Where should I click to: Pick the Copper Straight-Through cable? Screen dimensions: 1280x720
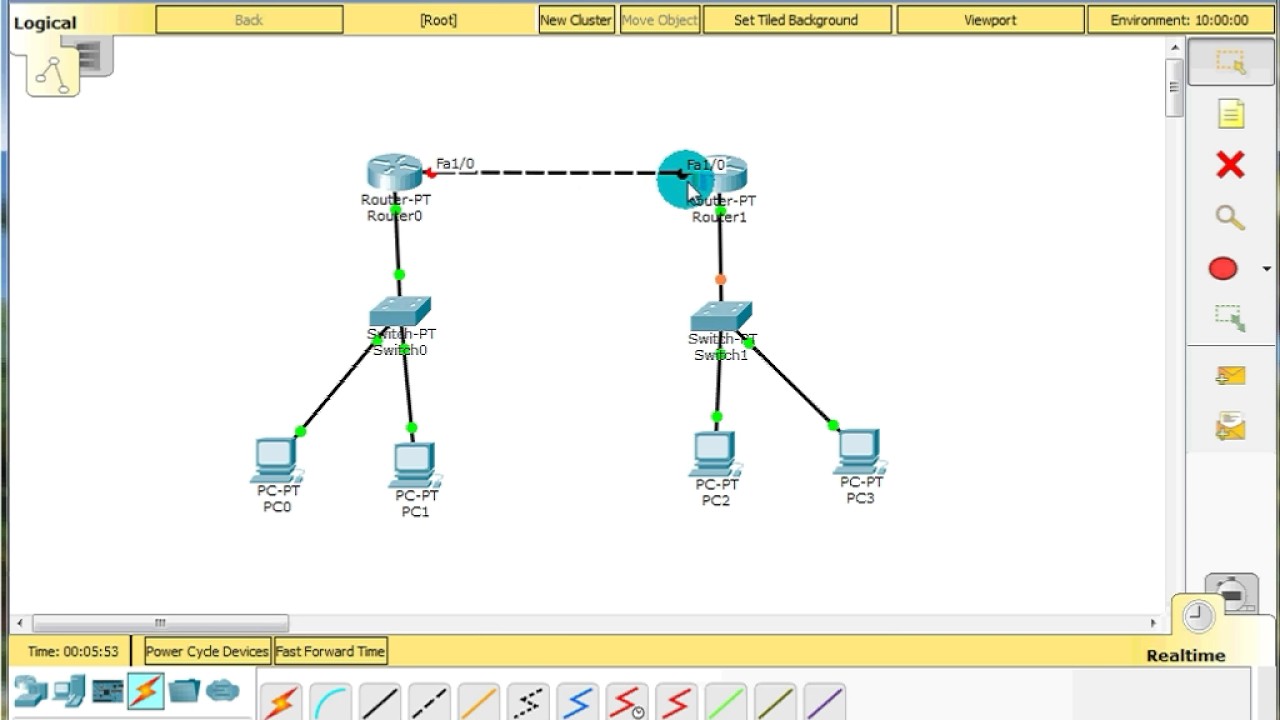380,702
